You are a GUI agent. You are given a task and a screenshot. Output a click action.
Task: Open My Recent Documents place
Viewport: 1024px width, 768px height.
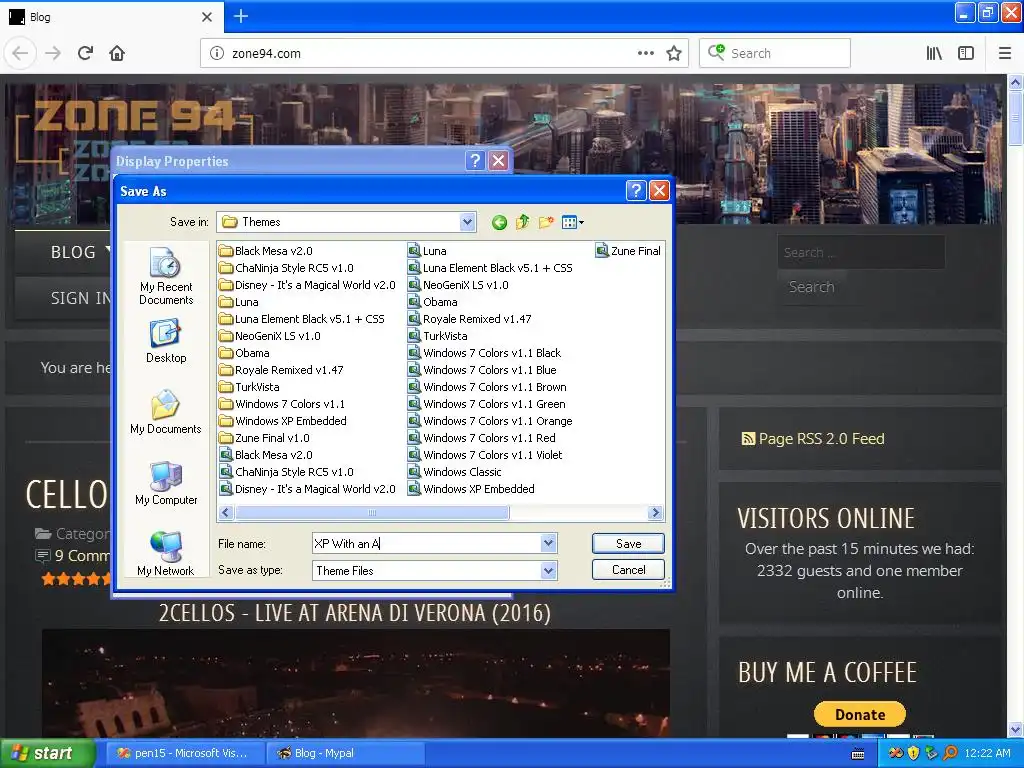point(166,276)
